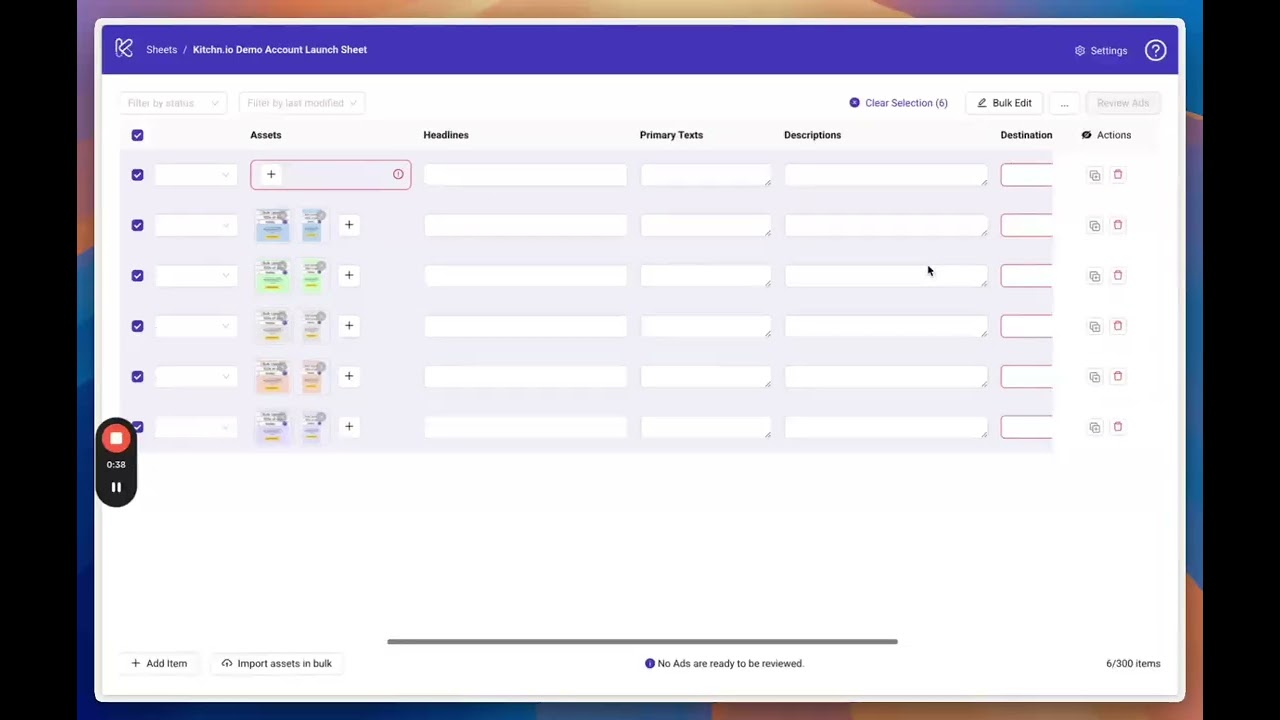This screenshot has width=1280, height=720.
Task: Click the duplicate icon in first row
Action: point(1095,176)
